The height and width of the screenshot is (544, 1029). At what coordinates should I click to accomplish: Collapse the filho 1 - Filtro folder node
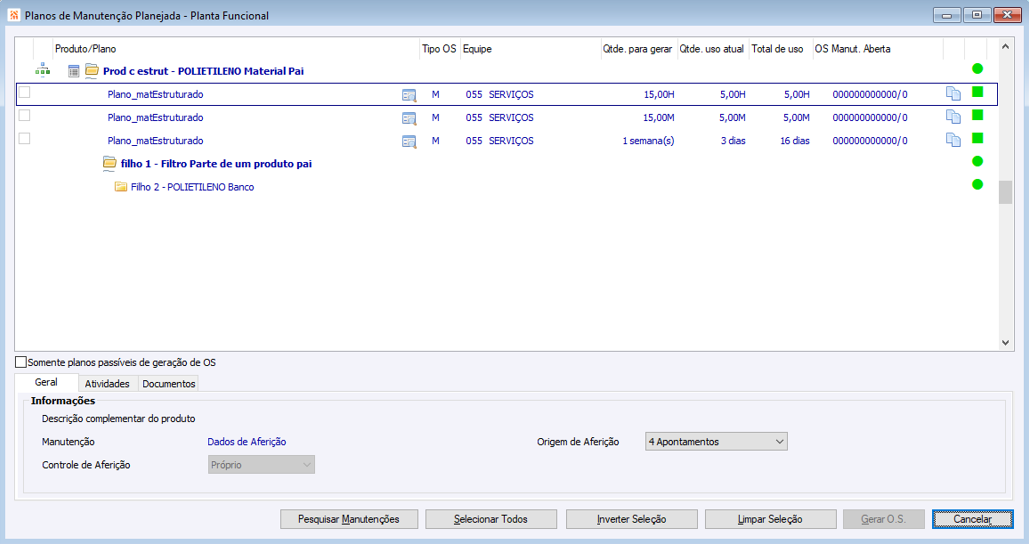pos(110,163)
